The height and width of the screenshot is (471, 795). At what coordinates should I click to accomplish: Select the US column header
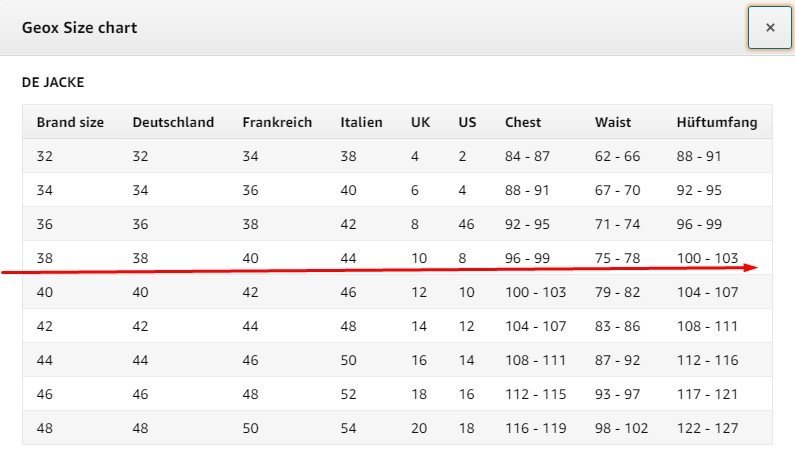pyautogui.click(x=467, y=122)
